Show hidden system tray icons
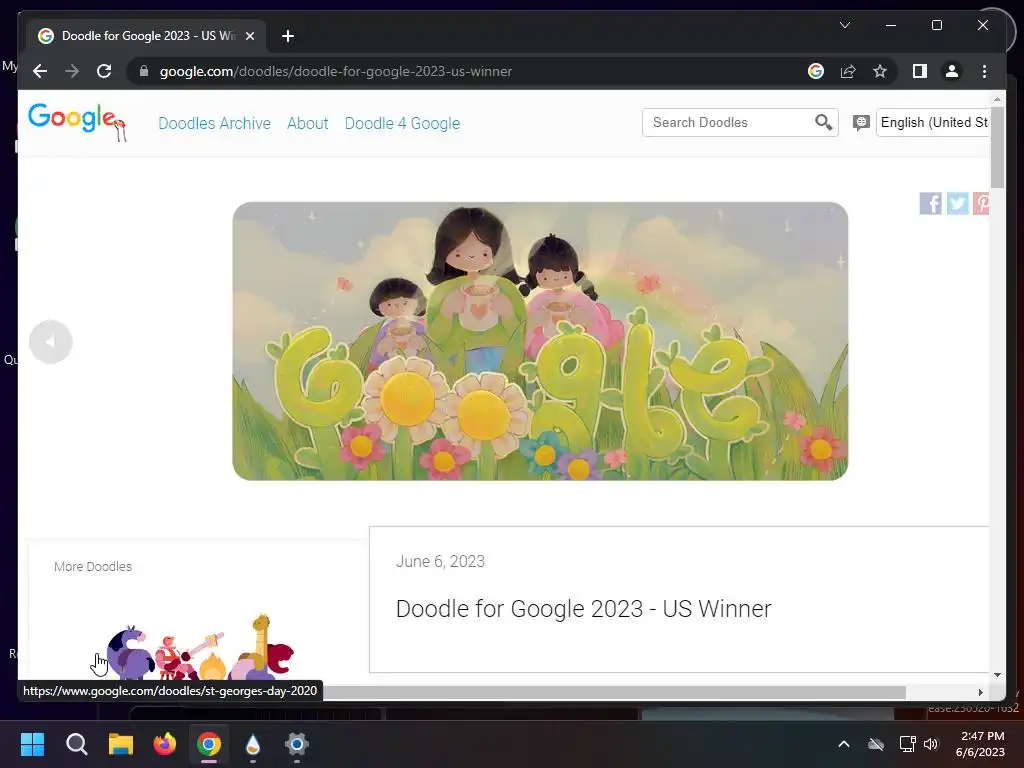The height and width of the screenshot is (768, 1024). [x=844, y=744]
